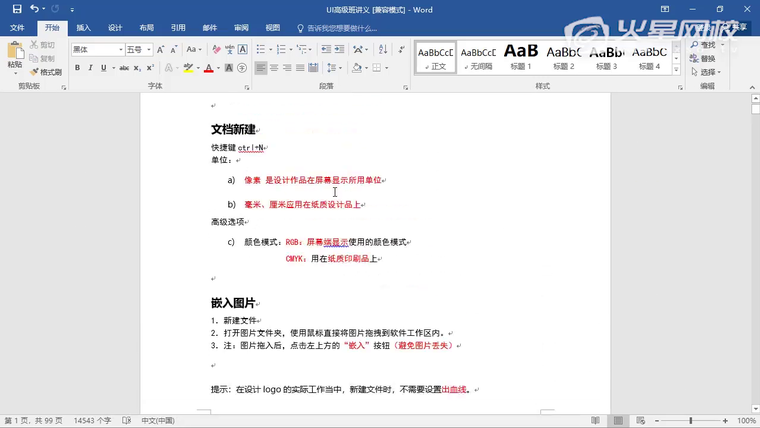Open the font size dropdown (五号)
Screen dimensions: 760x428
tap(149, 49)
